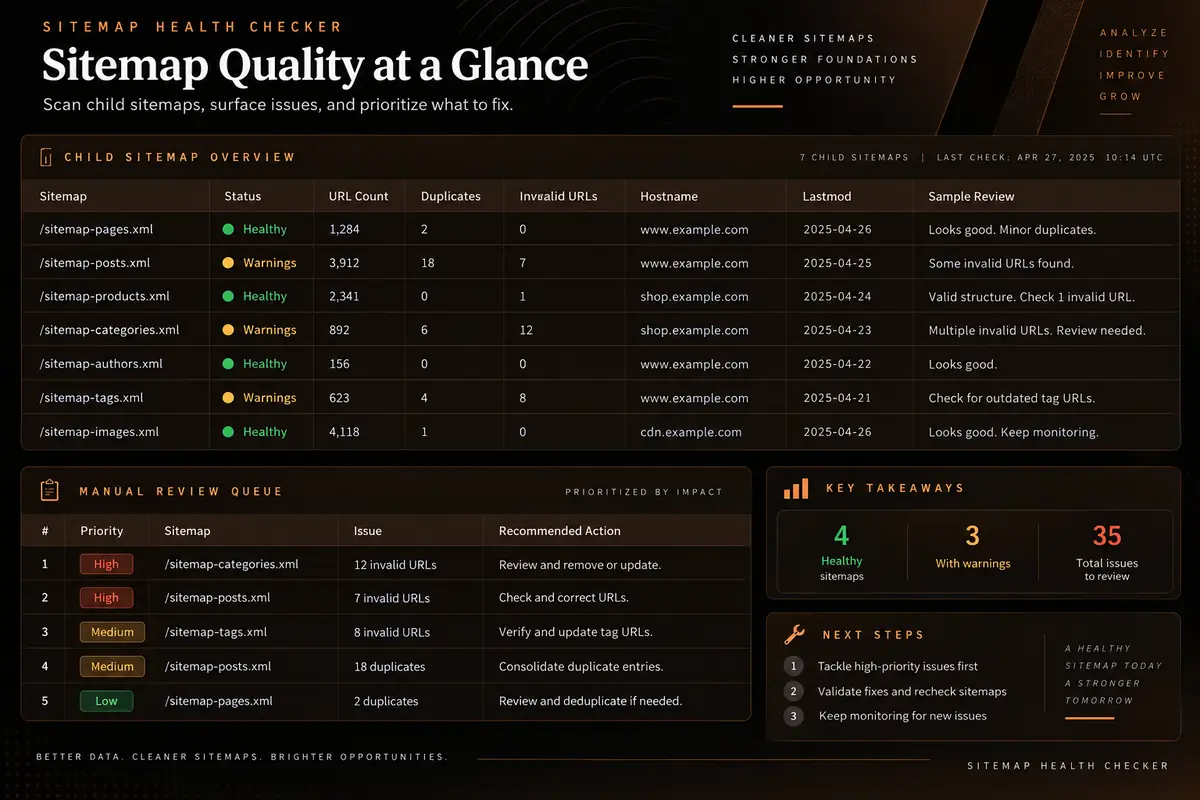Click the Medium badge for 8 invalid URLs

pyautogui.click(x=112, y=632)
